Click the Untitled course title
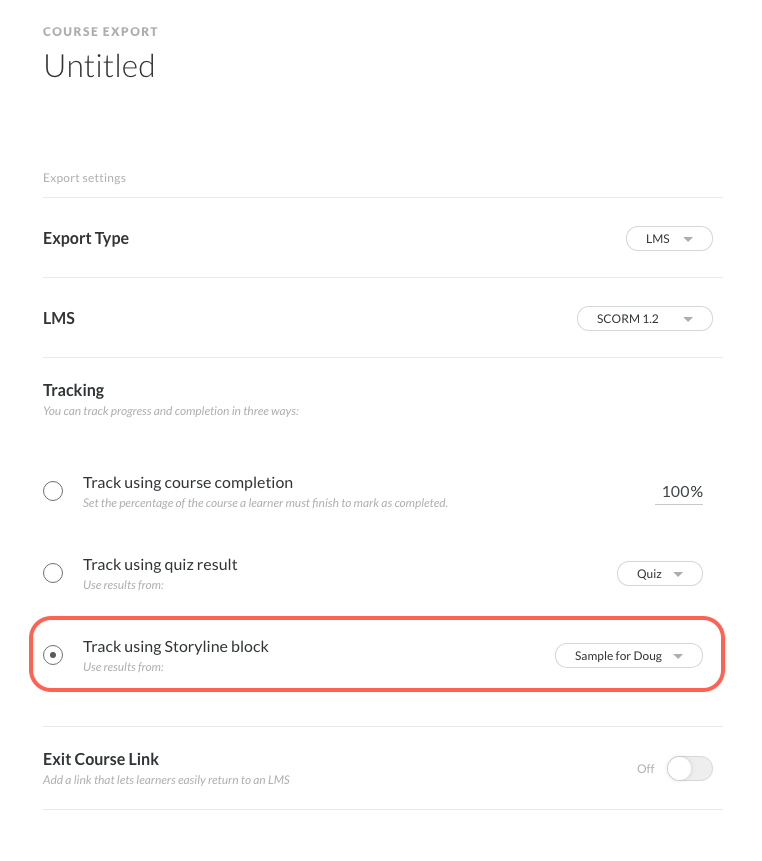 (99, 66)
